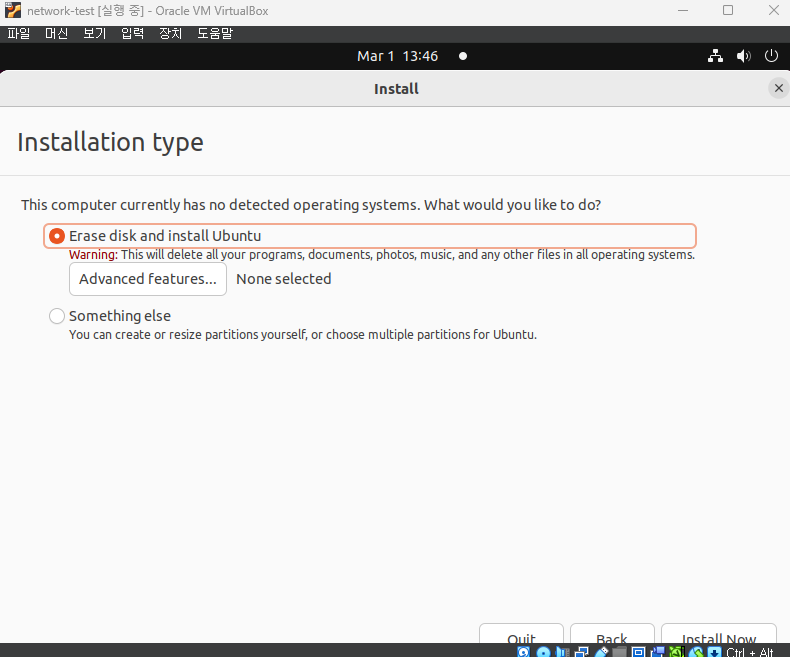Click the Ubuntu volume speaker icon
This screenshot has width=790, height=657.
[743, 56]
